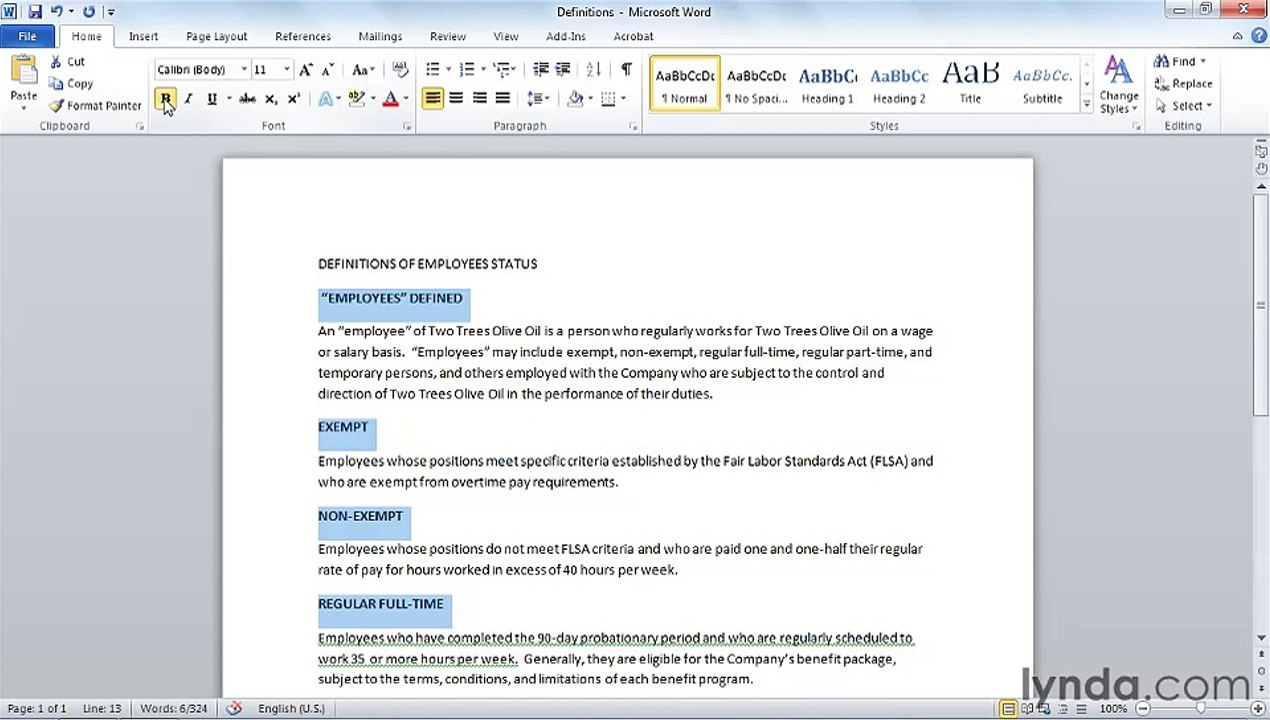Toggle Underline formatting button
Viewport: 1270px width, 720px height.
point(211,99)
